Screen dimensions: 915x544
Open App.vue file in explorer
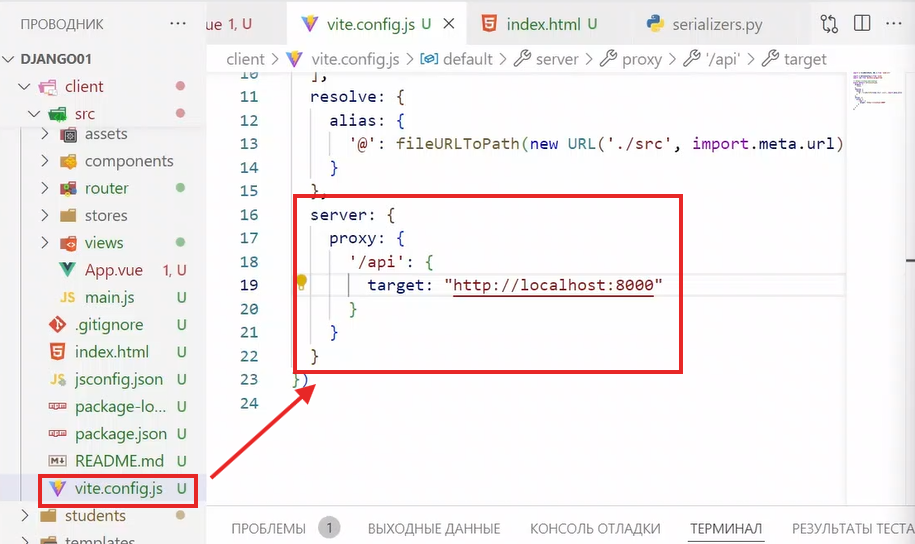tap(112, 270)
